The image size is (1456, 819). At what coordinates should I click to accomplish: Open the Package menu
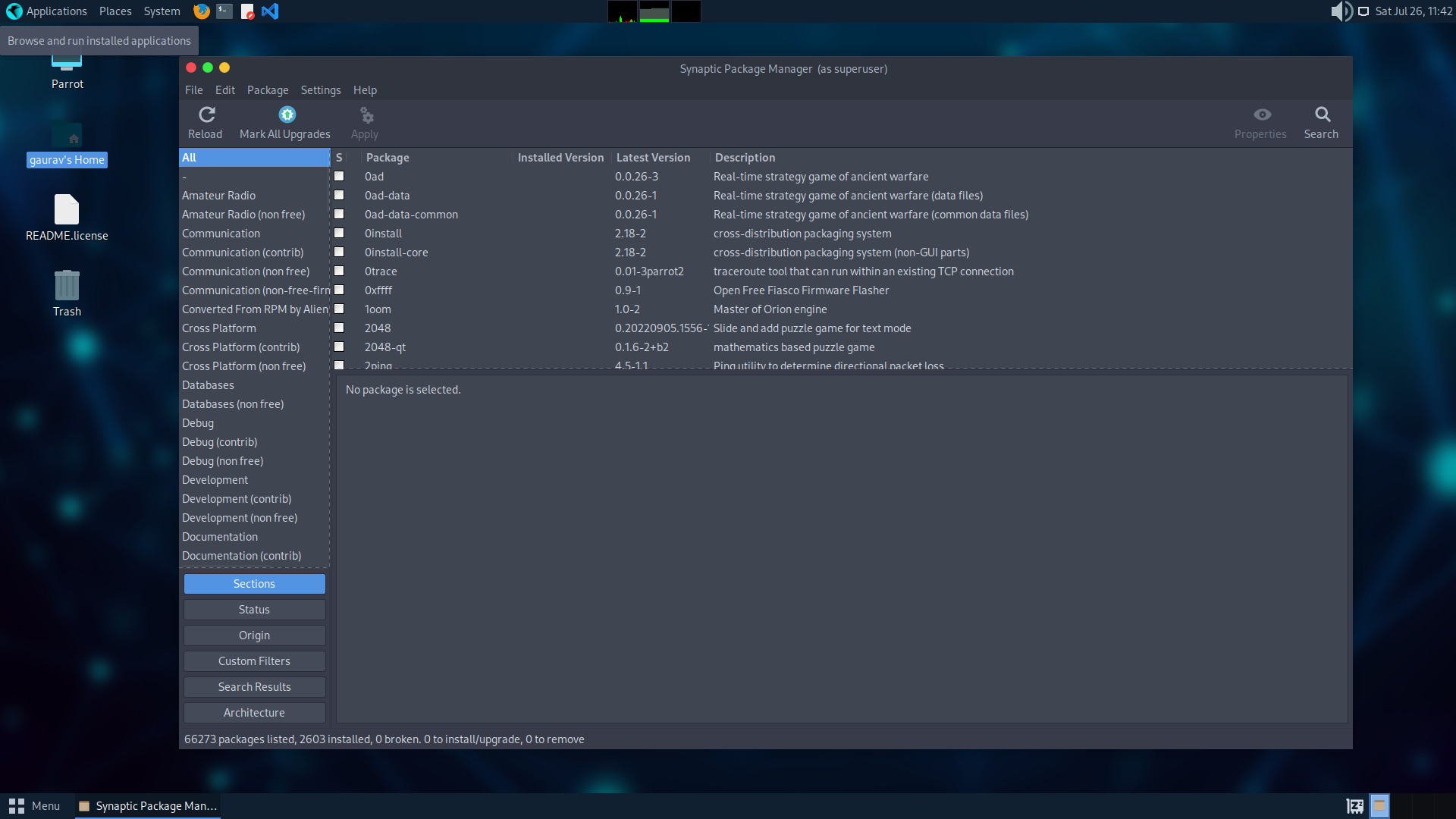268,90
